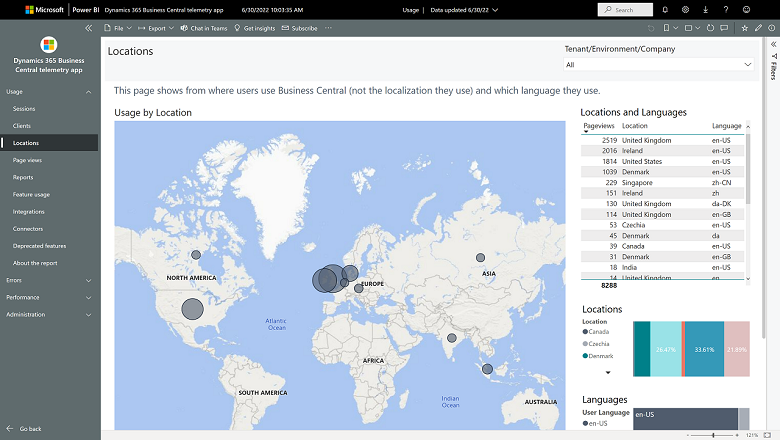Select the Denmark legend entry

pyautogui.click(x=598, y=356)
